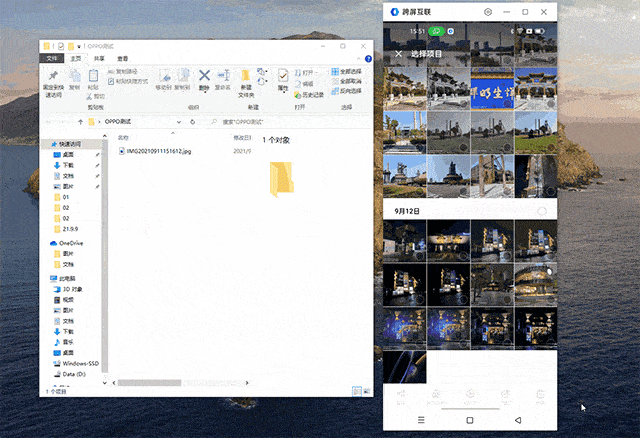Click Select all in the ribbon
The image size is (640, 438).
coord(347,72)
